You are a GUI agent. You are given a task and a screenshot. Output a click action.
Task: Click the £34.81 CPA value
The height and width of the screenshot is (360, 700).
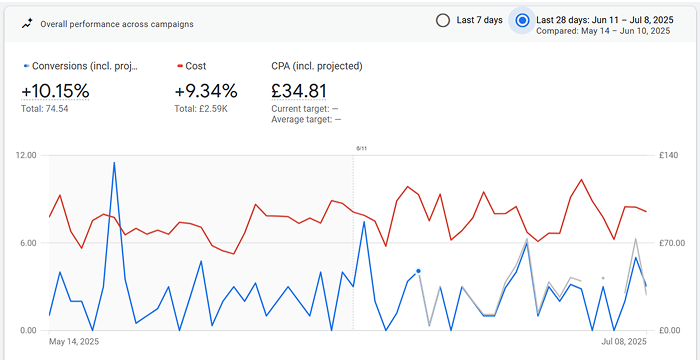click(x=299, y=91)
